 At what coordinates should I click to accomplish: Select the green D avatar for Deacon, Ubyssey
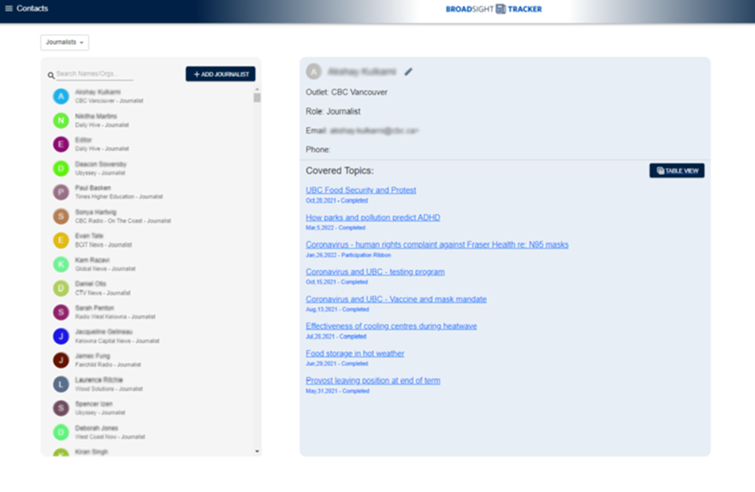click(x=61, y=168)
